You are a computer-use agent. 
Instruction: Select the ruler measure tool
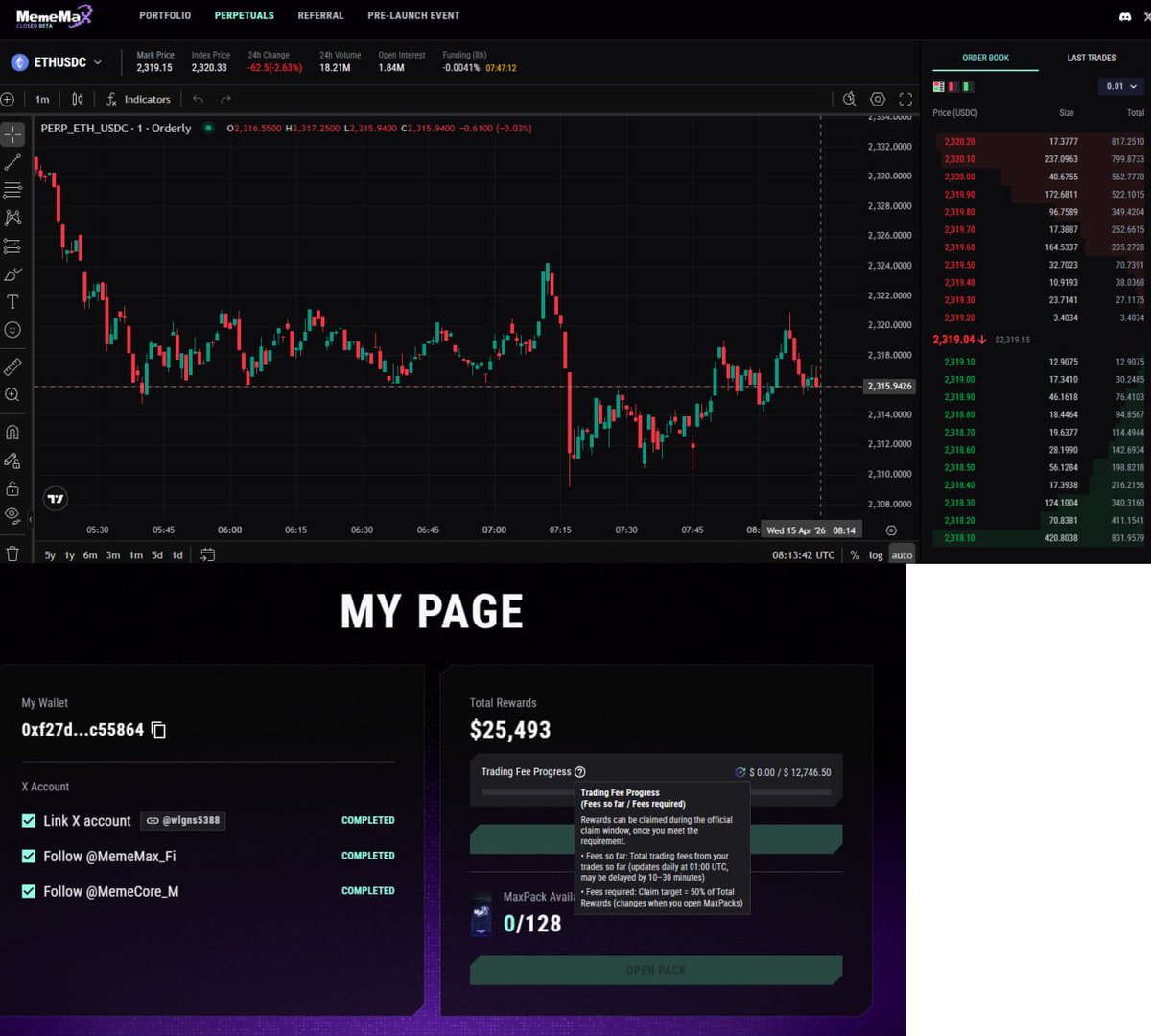12,366
